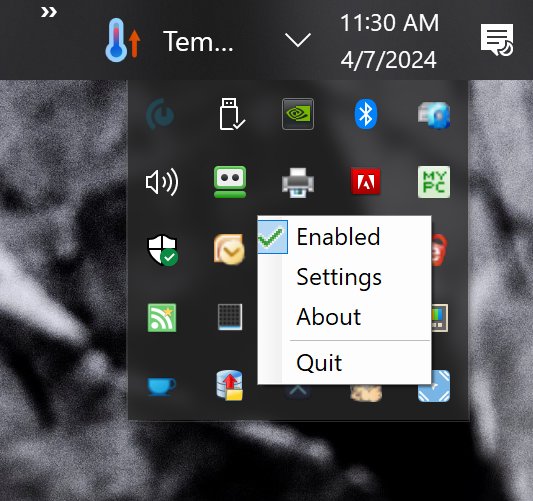Viewport: 533px width, 501px height.
Task: Open the Bluetooth tray icon
Action: click(x=366, y=114)
